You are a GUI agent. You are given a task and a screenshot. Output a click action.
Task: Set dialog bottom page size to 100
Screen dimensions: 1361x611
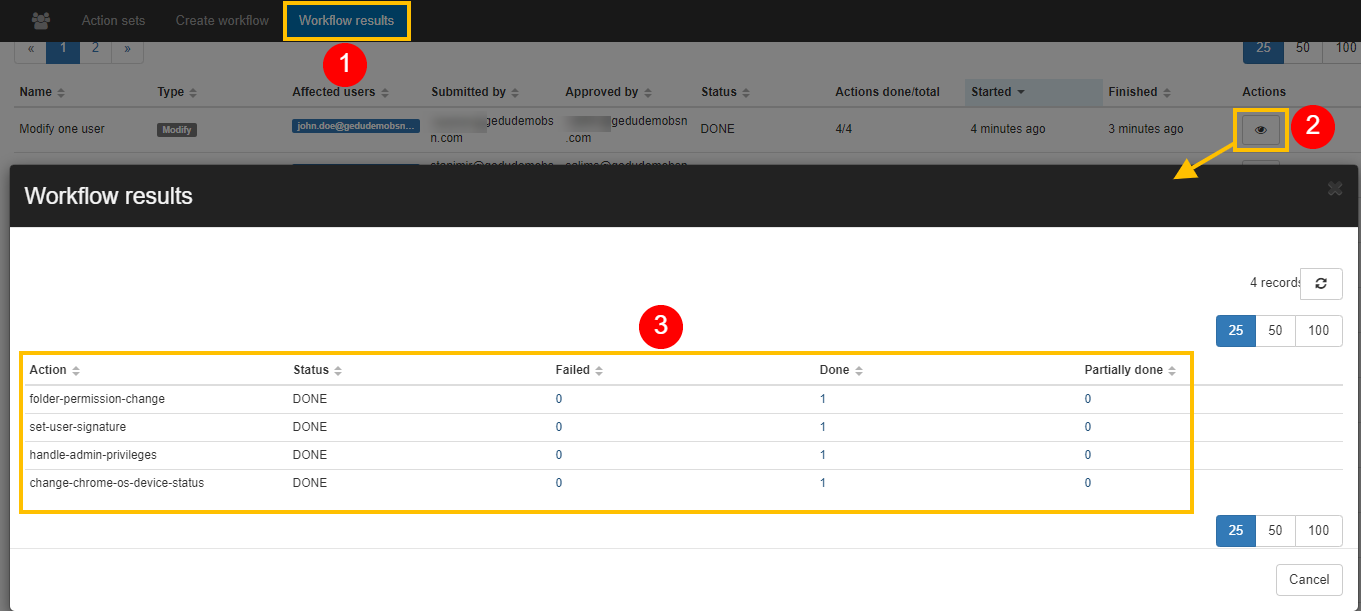1319,530
